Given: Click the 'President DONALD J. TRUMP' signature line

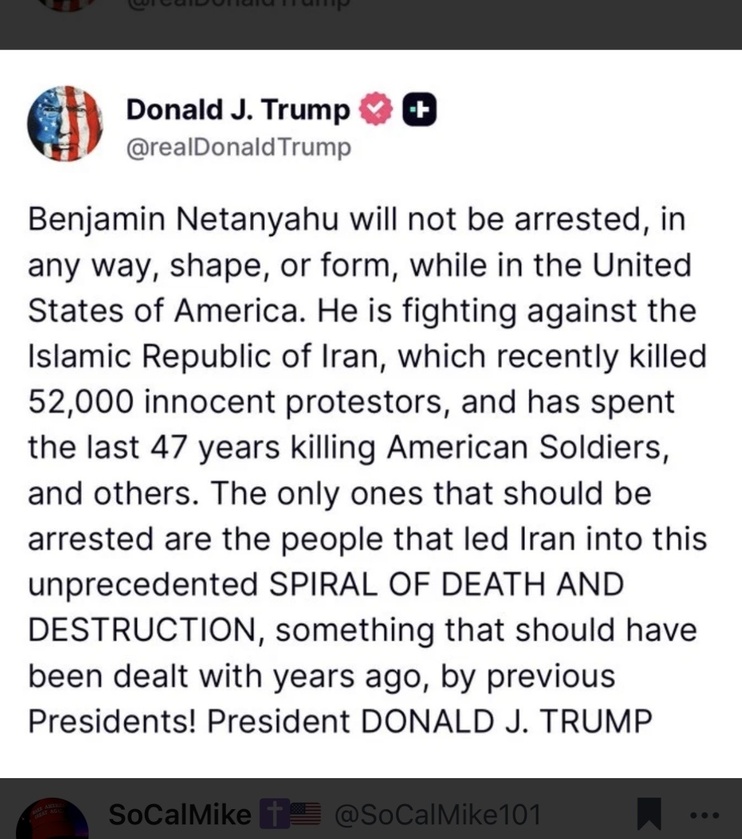Looking at the screenshot, I should pyautogui.click(x=430, y=721).
